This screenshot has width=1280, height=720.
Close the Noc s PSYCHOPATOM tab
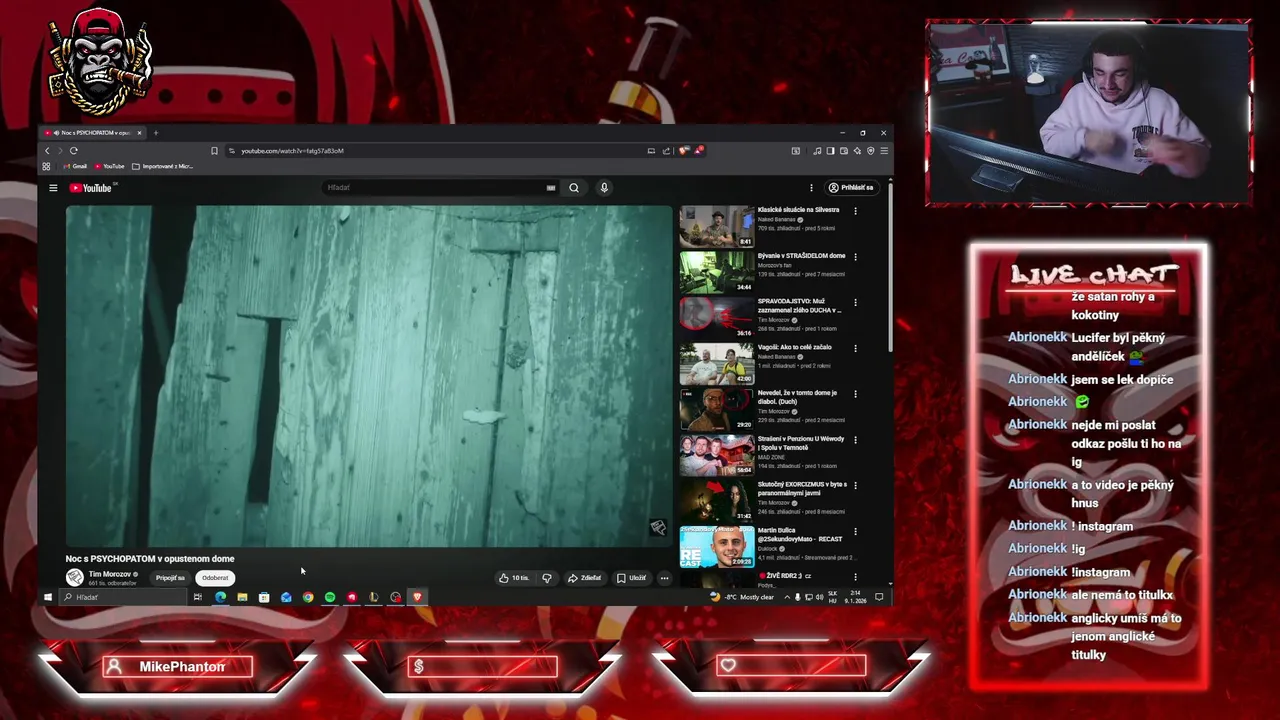140,133
